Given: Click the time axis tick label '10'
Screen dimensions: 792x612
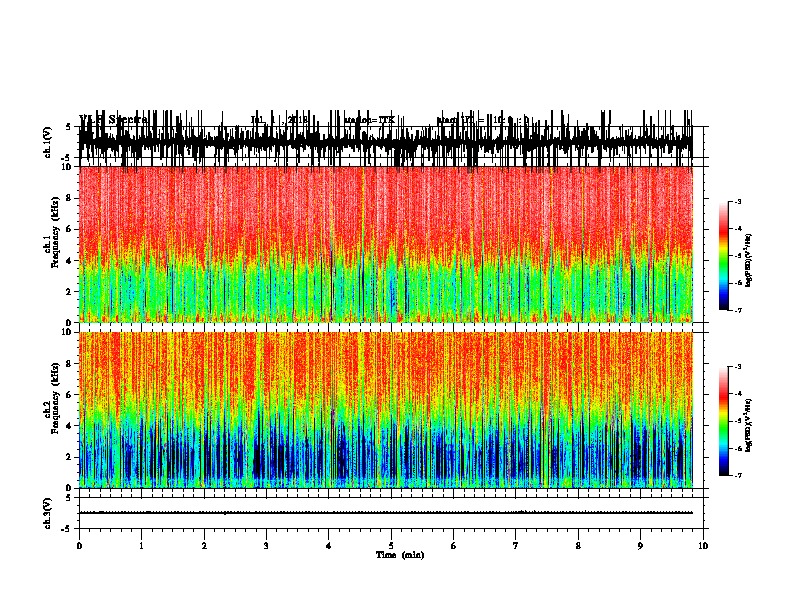Looking at the screenshot, I should tap(703, 546).
